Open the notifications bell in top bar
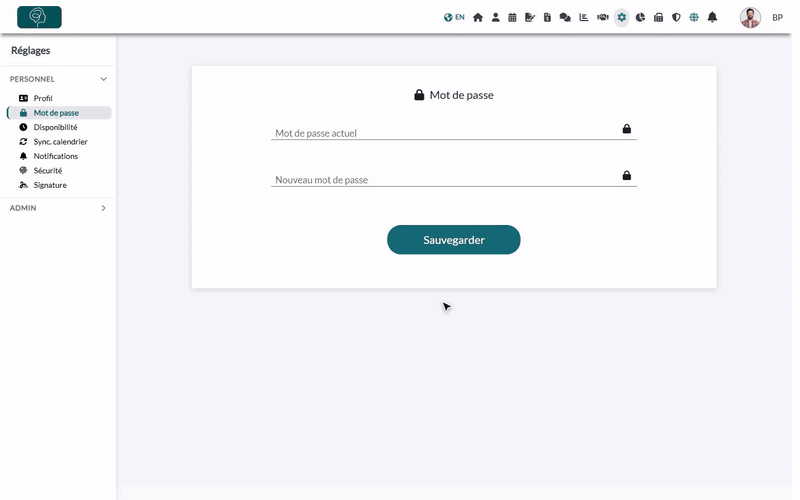Screen dimensions: 800x500 coord(712,17)
